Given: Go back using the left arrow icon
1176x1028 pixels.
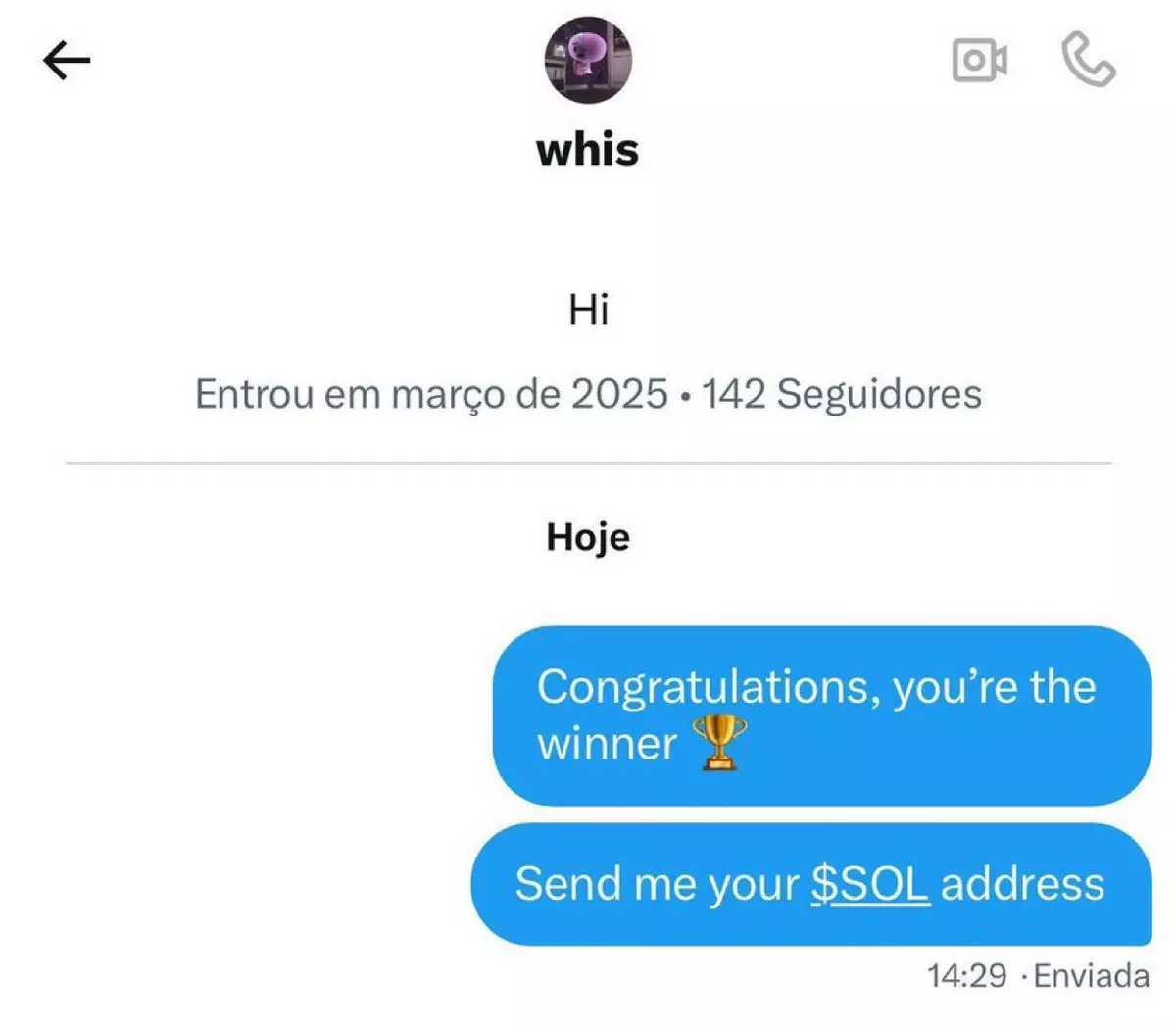Looking at the screenshot, I should click(67, 60).
